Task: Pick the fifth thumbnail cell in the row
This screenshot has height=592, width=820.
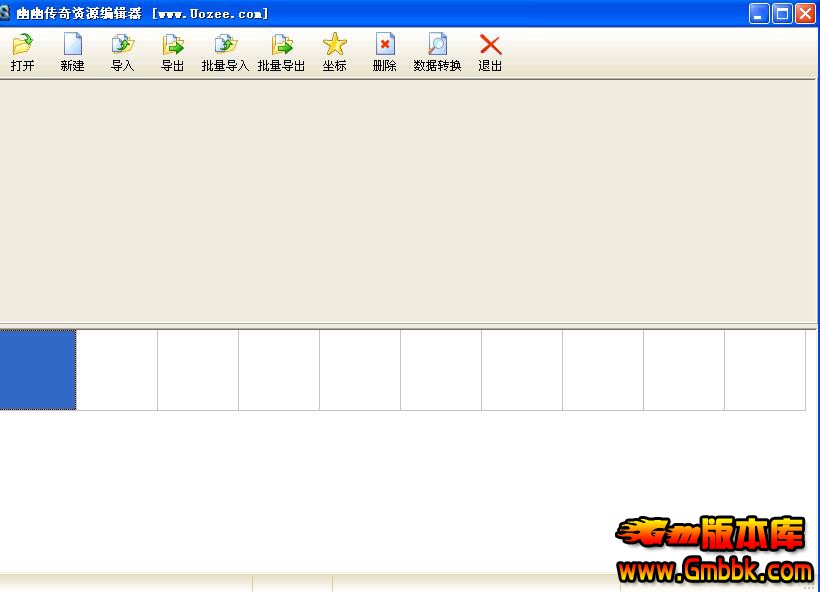Action: pos(360,370)
